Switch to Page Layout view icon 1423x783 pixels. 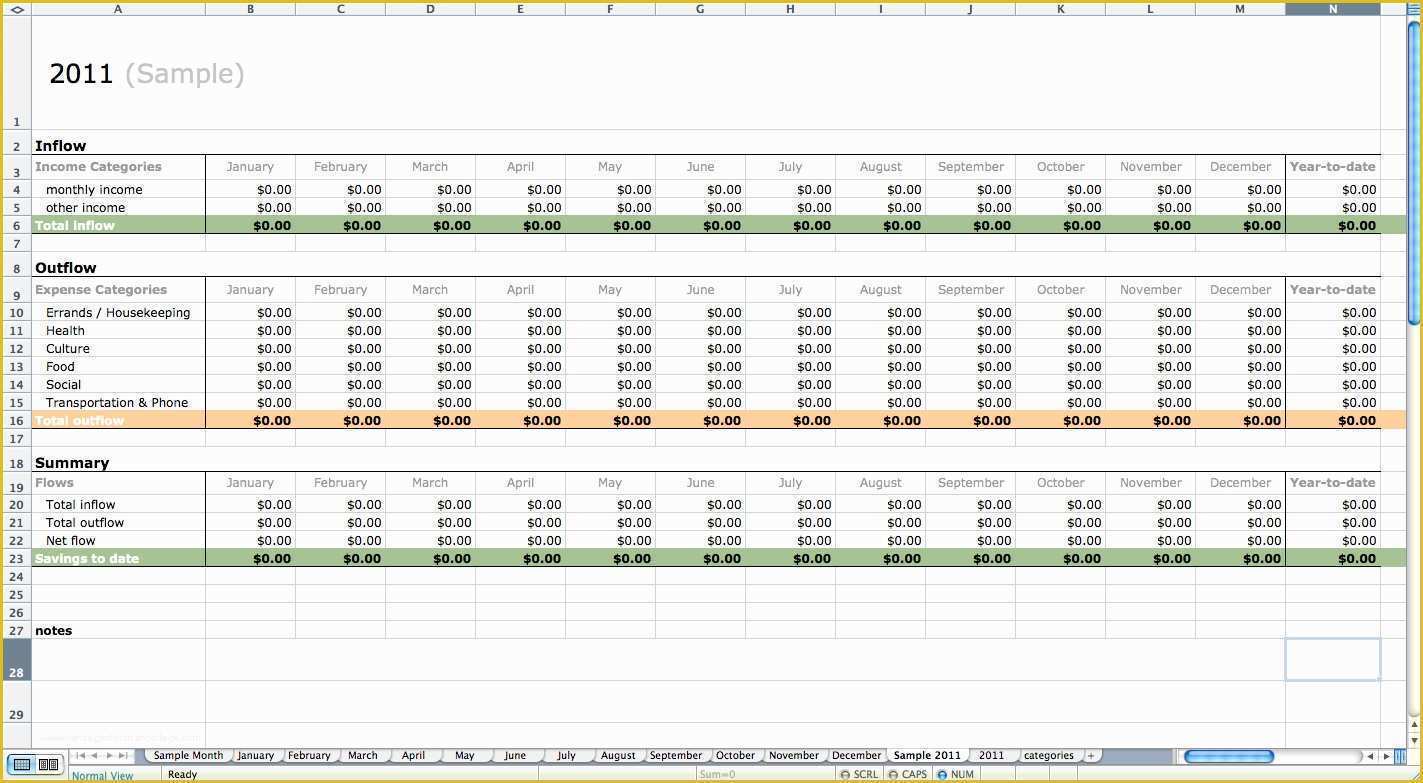[x=48, y=764]
